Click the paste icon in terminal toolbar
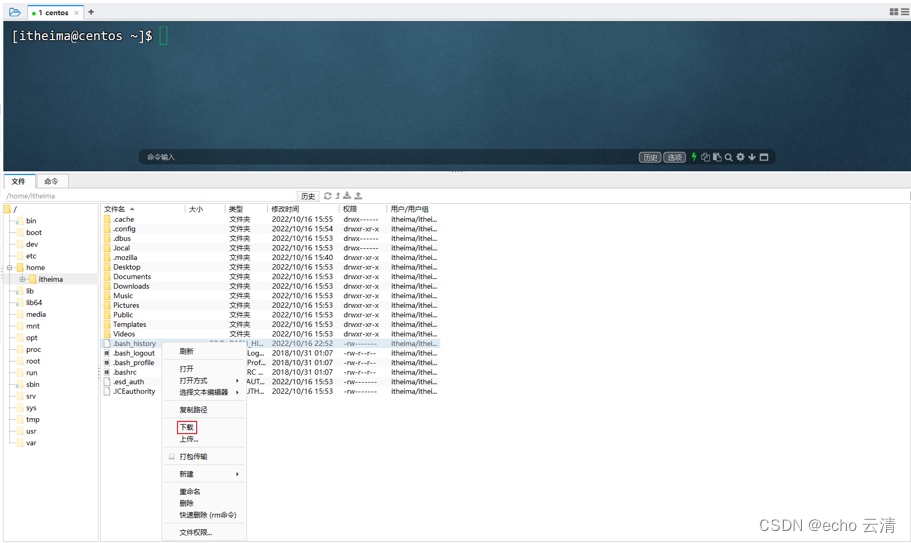Image resolution: width=911 pixels, height=543 pixels. click(x=717, y=157)
